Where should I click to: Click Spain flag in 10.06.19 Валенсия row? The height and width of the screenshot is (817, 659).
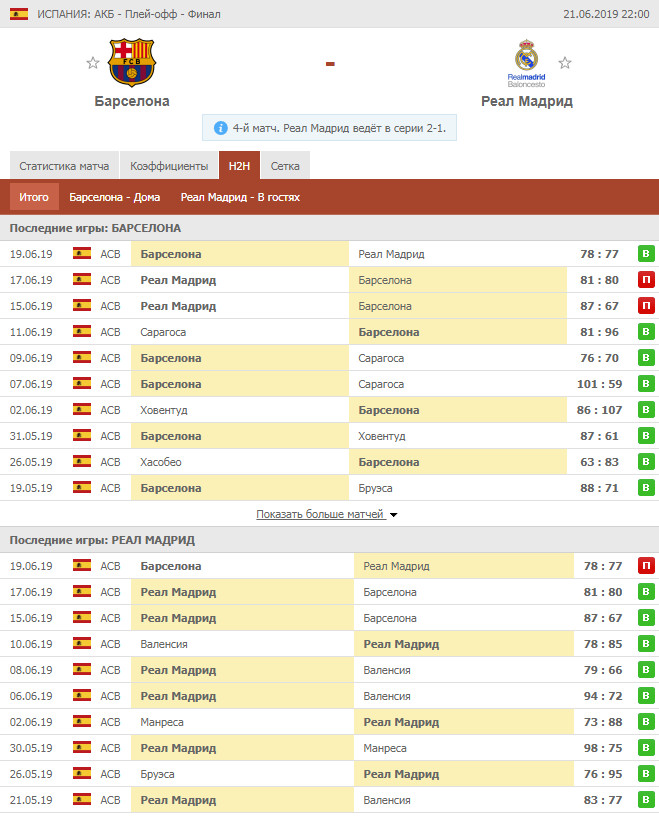point(82,643)
